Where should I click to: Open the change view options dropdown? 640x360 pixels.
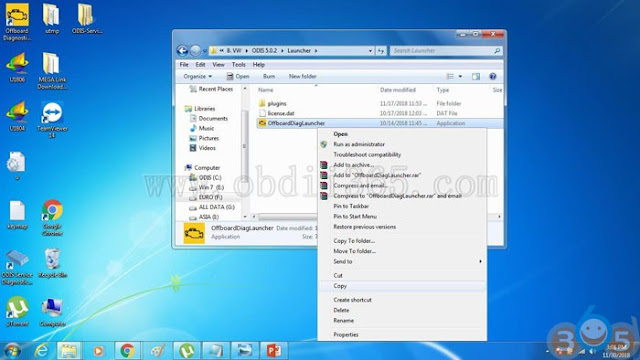click(x=460, y=76)
